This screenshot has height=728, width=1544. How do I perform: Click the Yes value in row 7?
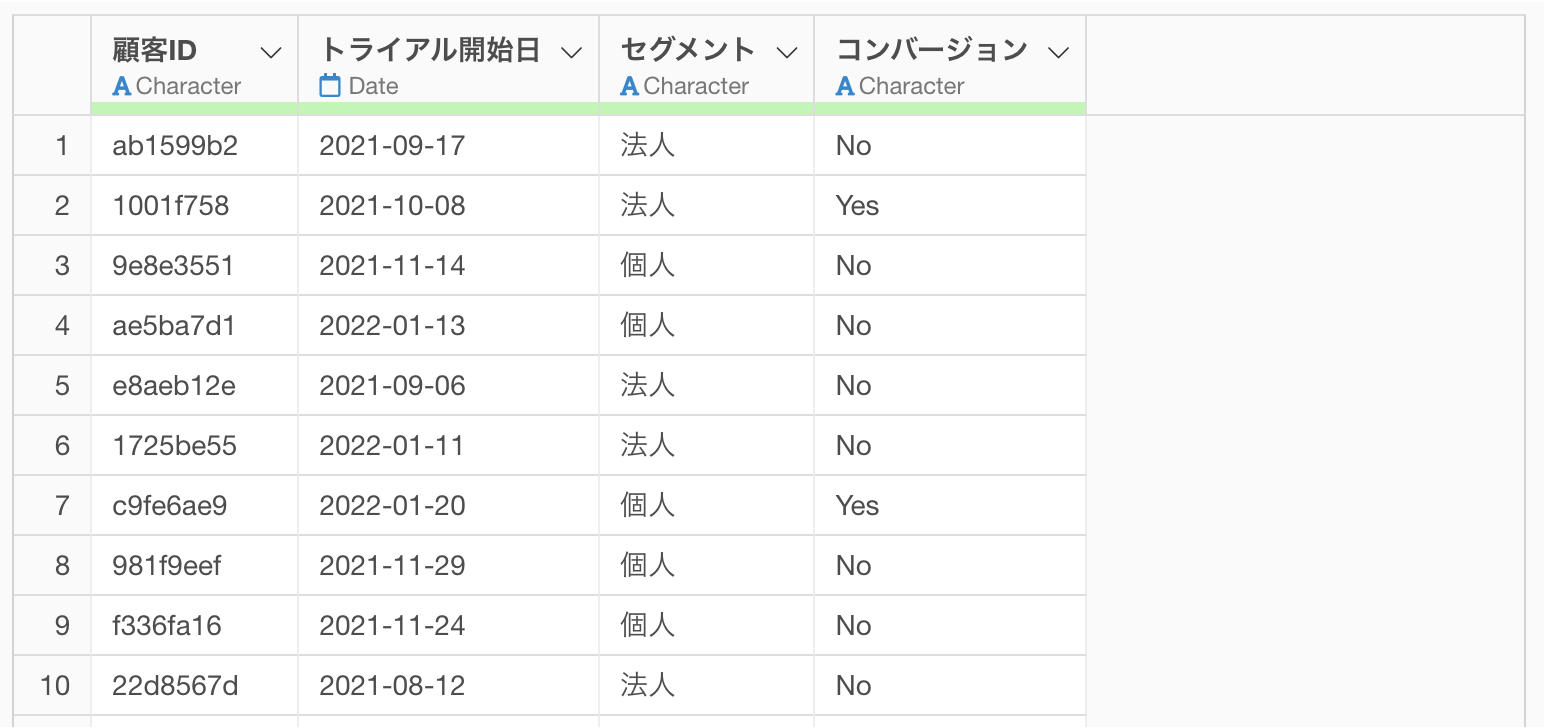(858, 506)
